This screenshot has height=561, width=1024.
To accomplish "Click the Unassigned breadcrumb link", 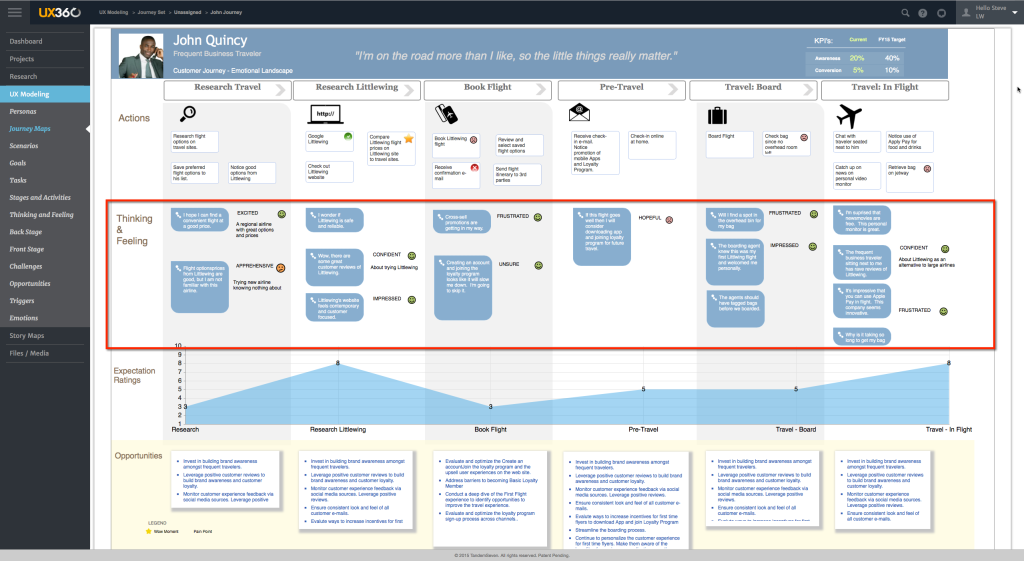I will tap(188, 12).
